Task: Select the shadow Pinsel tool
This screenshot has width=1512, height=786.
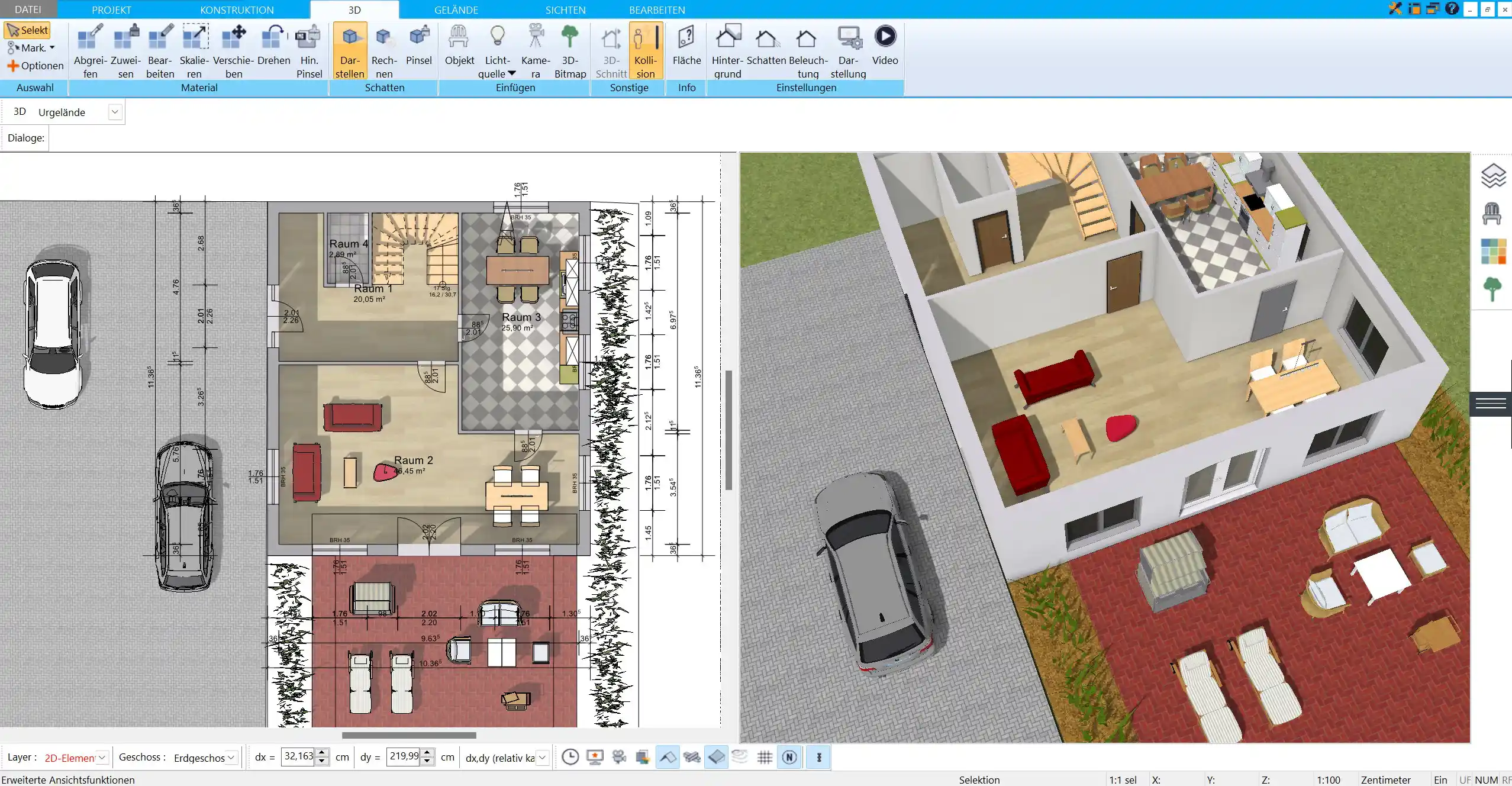Action: [x=419, y=45]
